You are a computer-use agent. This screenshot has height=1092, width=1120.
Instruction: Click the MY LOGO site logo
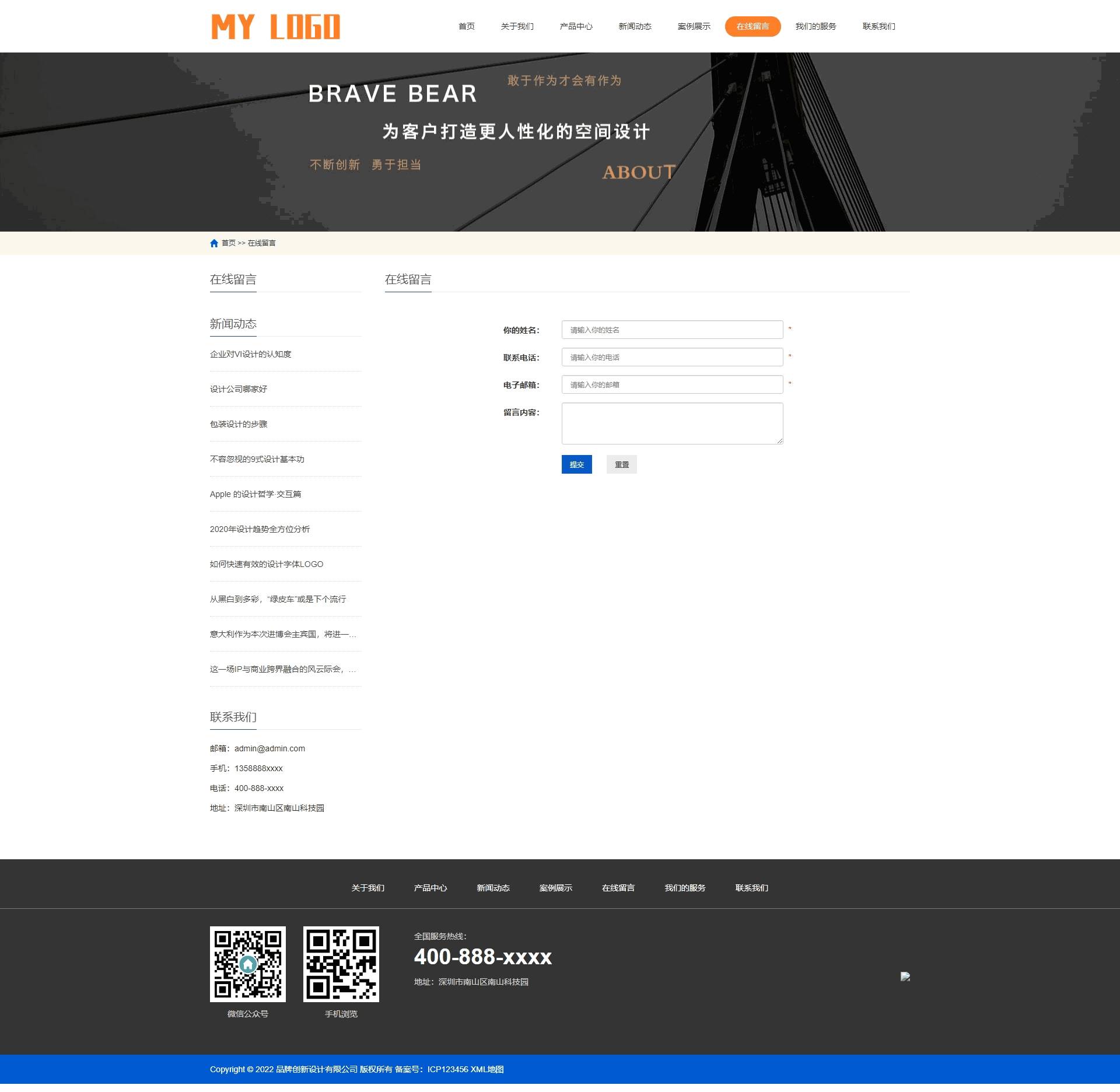[x=275, y=27]
